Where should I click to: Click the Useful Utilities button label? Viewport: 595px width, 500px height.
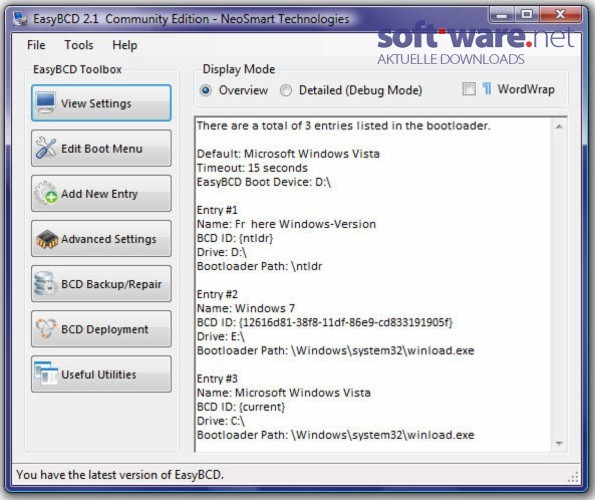[99, 374]
